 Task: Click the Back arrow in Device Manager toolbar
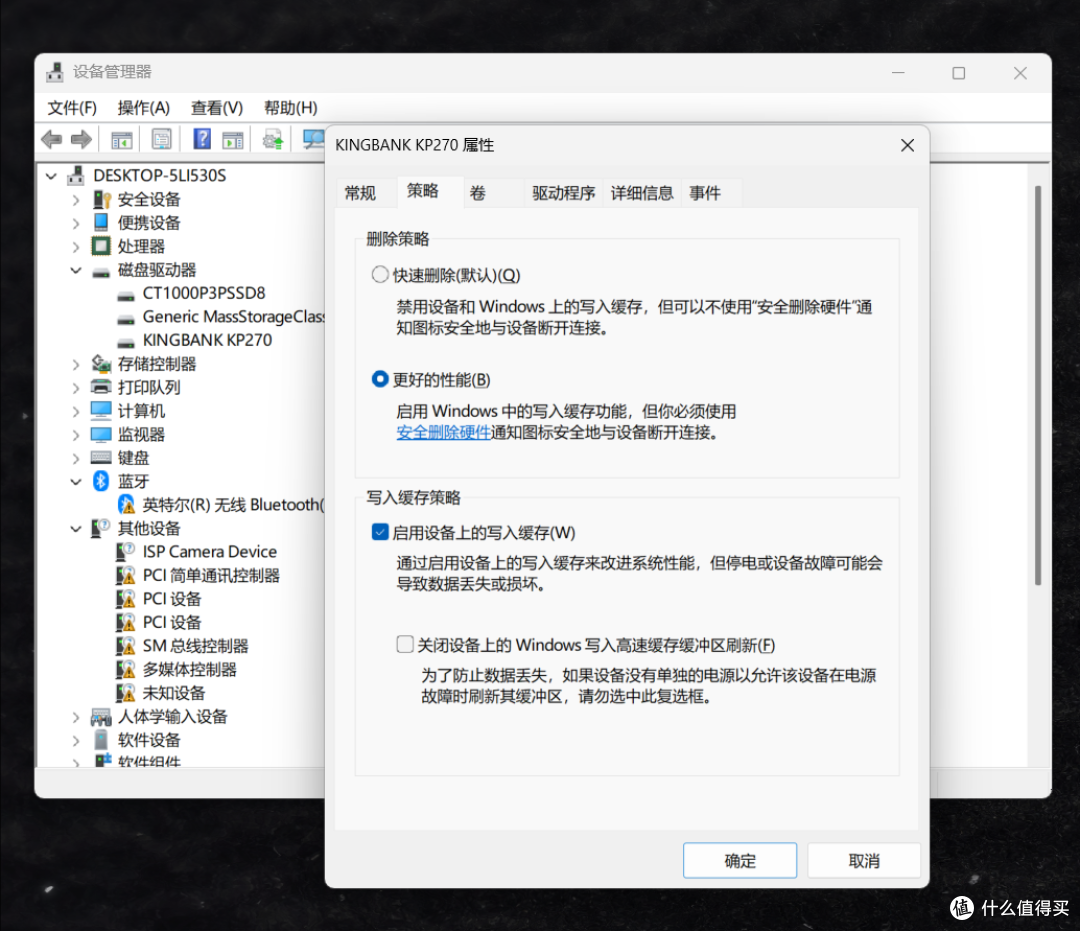pos(52,140)
